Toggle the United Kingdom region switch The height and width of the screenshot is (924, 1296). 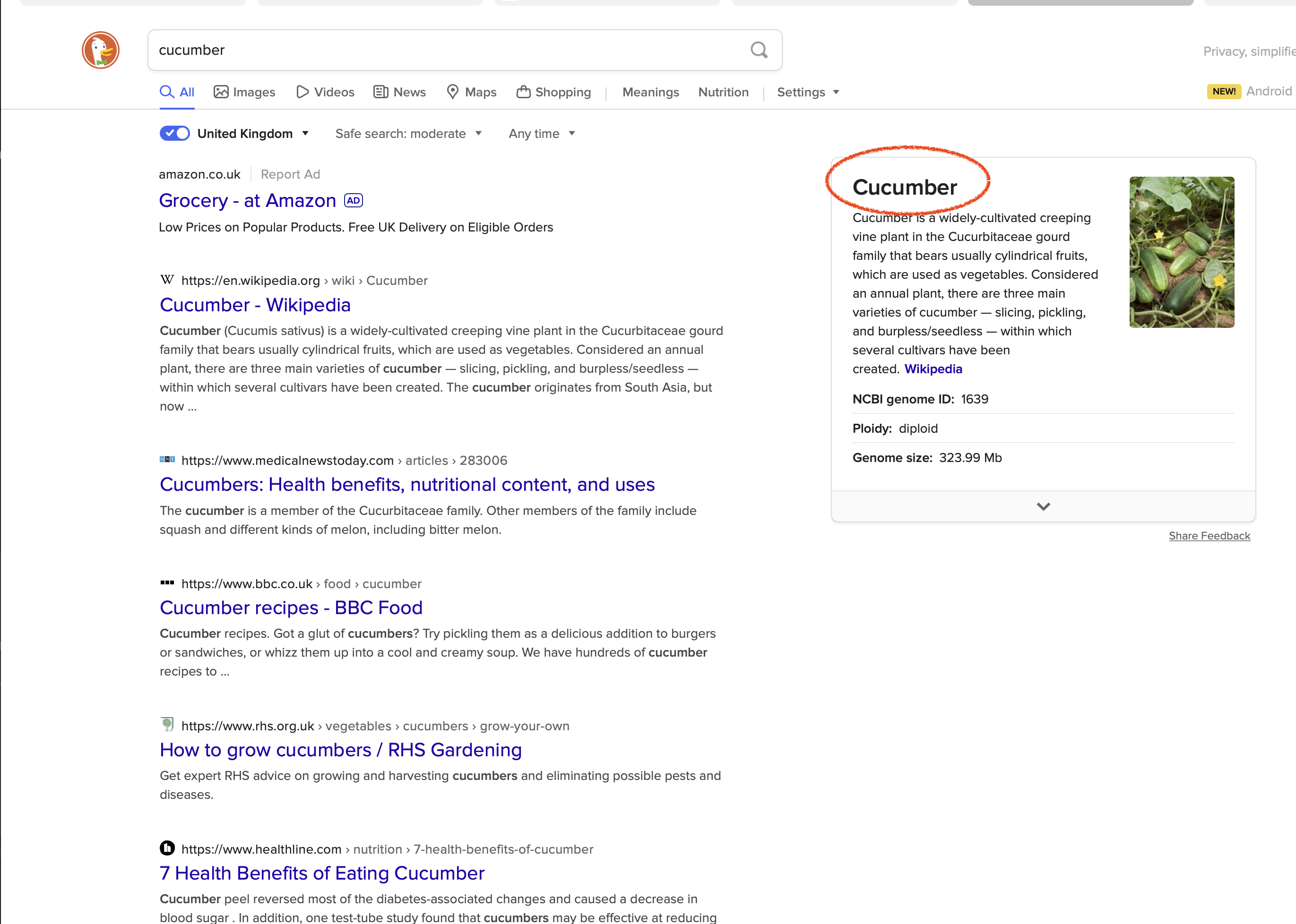click(175, 134)
